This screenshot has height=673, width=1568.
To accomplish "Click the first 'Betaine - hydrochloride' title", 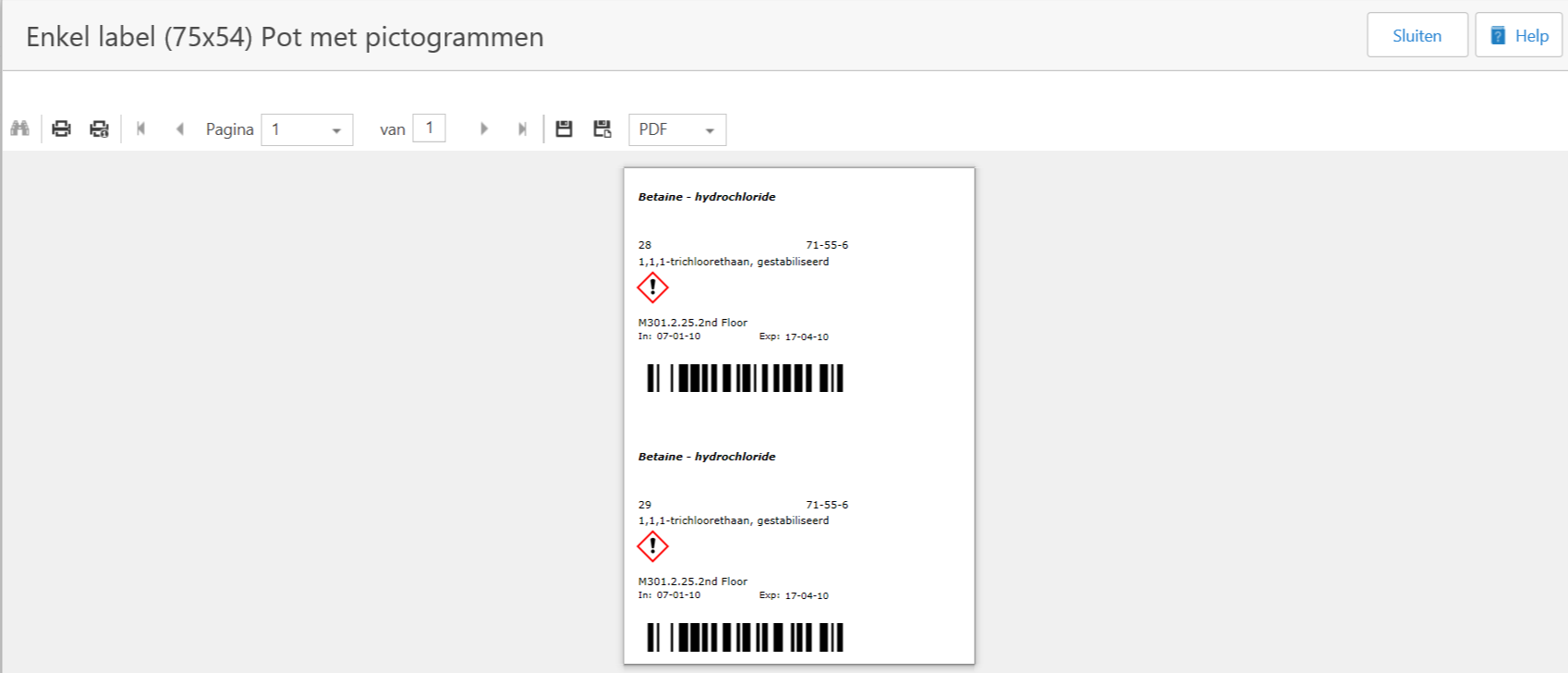I will click(x=707, y=197).
